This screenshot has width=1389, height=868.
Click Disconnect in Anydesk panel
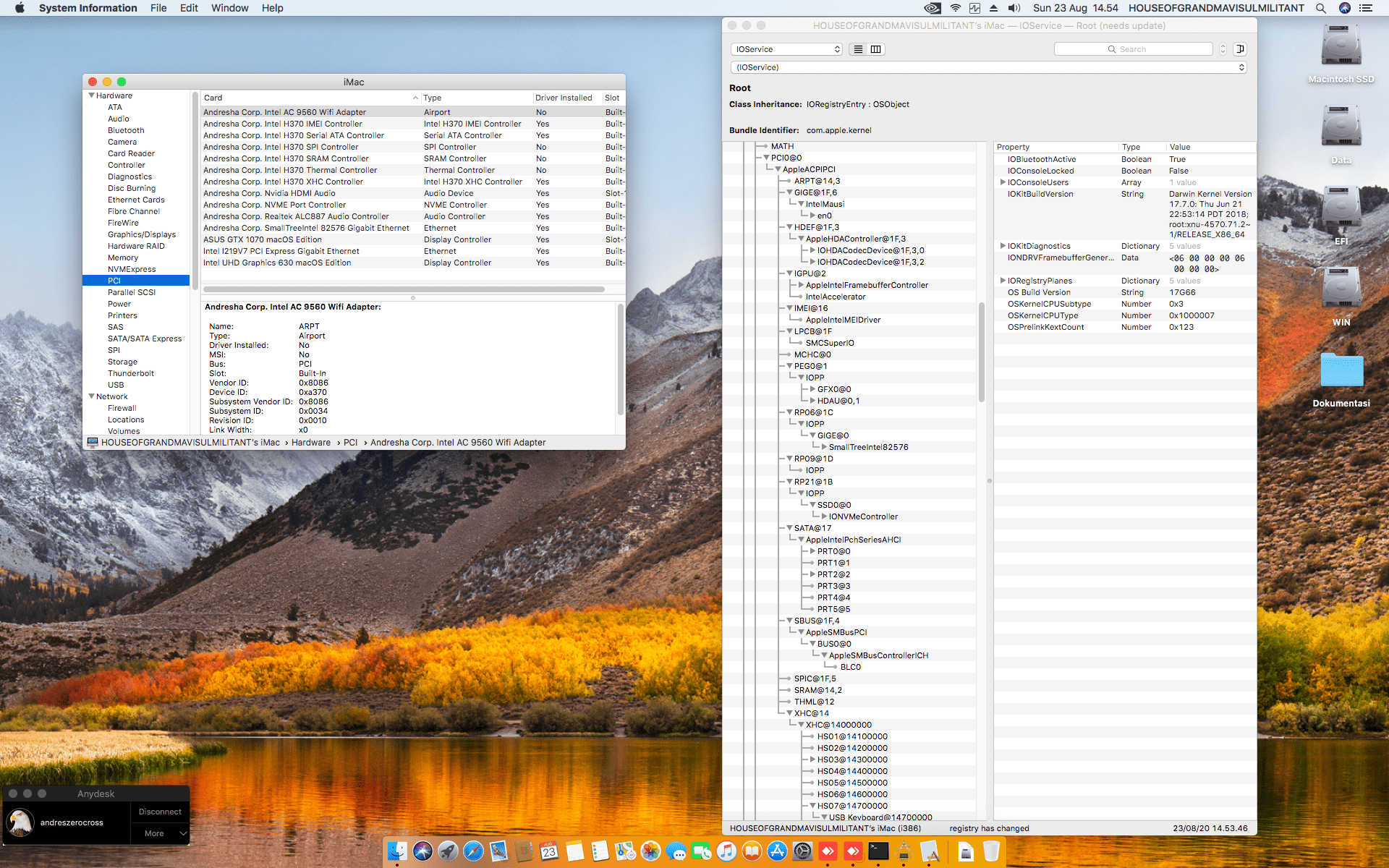[x=160, y=812]
